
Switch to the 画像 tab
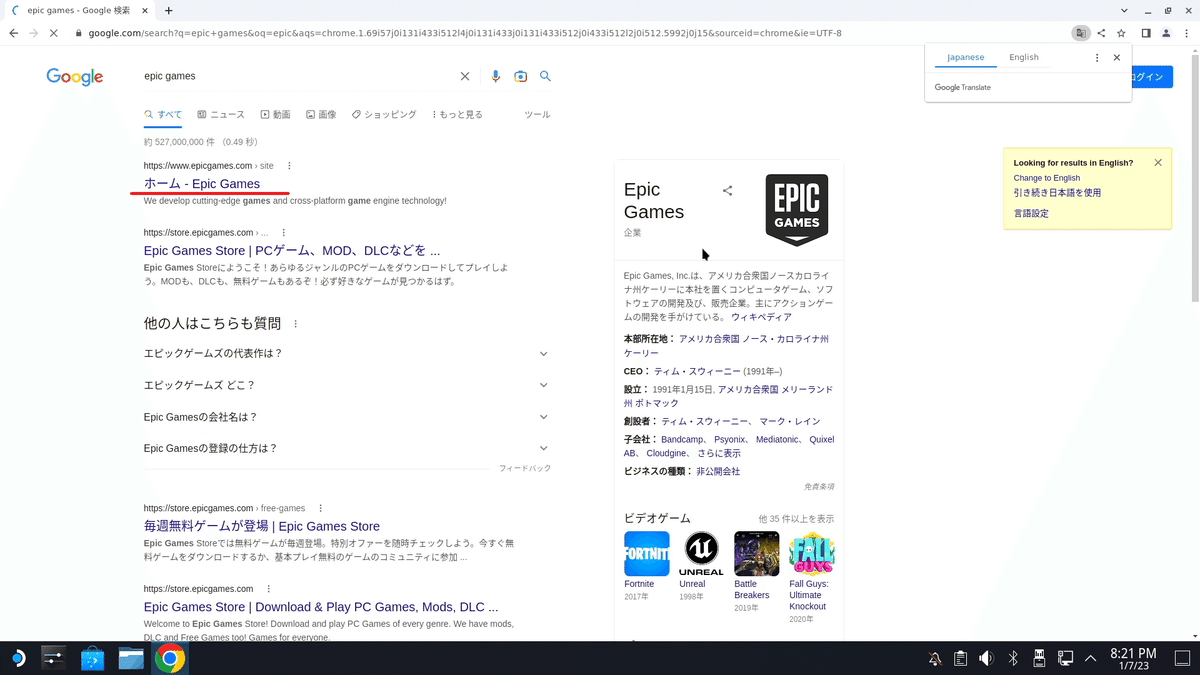click(x=321, y=115)
